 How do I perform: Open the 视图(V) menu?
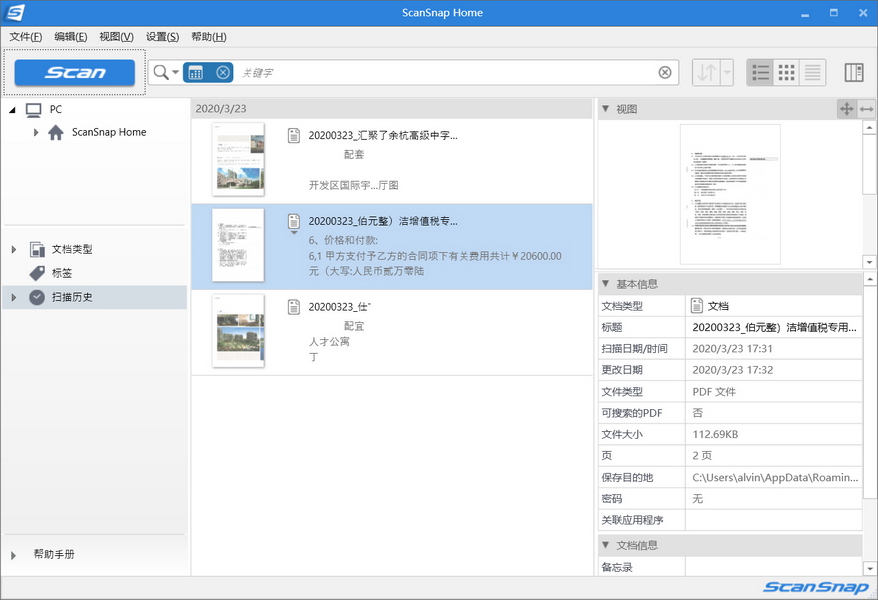[116, 37]
